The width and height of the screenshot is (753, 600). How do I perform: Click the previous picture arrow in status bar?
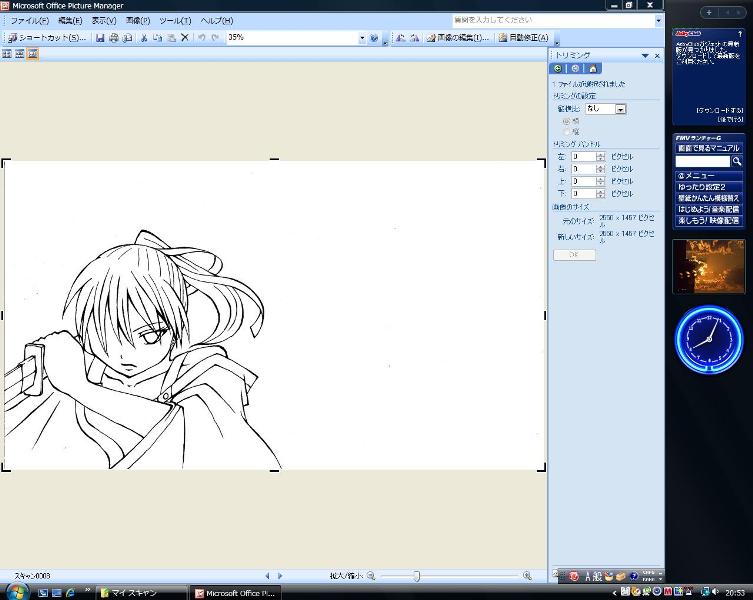267,576
